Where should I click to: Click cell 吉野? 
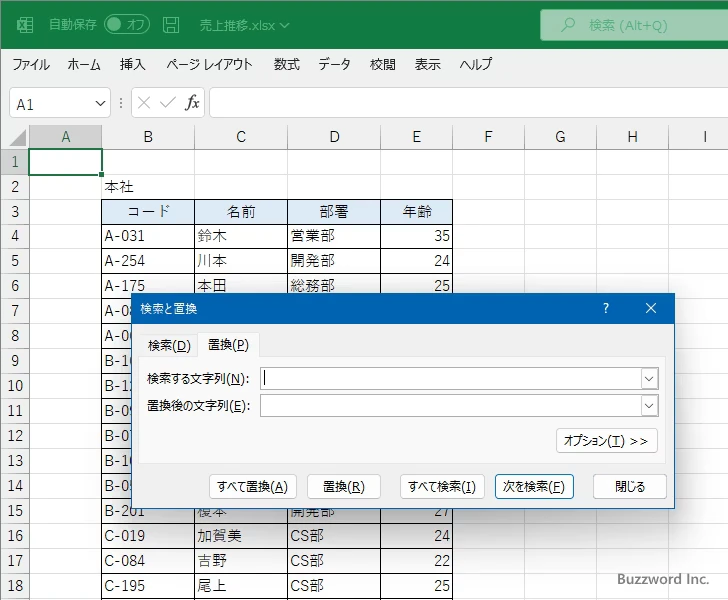click(x=241, y=561)
